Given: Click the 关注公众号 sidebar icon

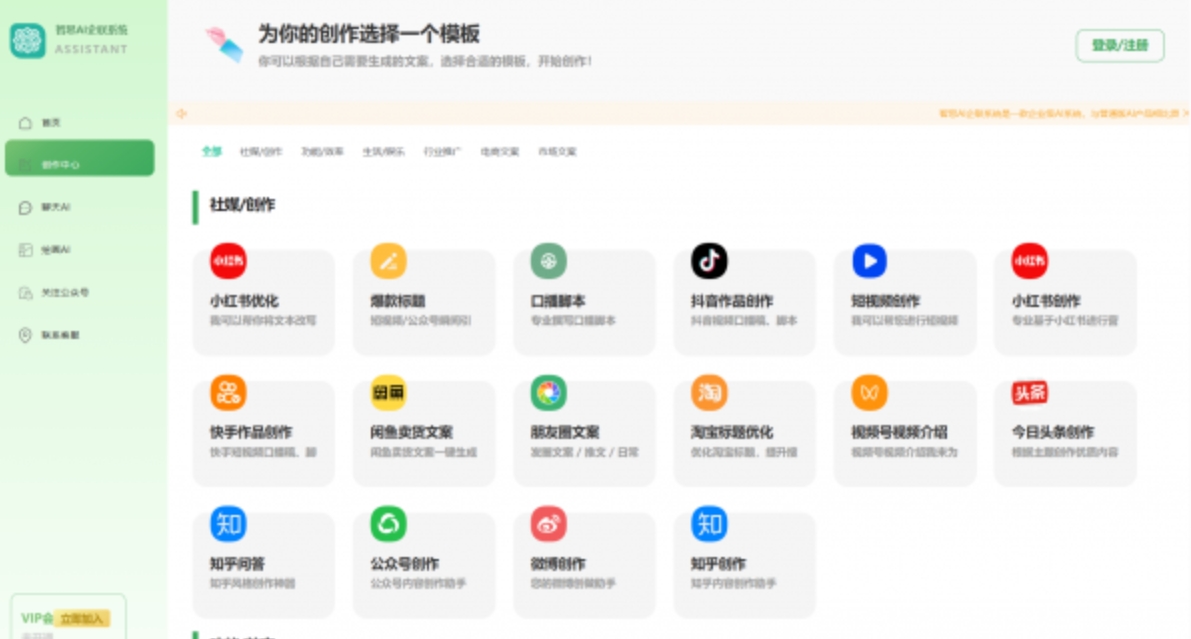Looking at the screenshot, I should click(25, 293).
